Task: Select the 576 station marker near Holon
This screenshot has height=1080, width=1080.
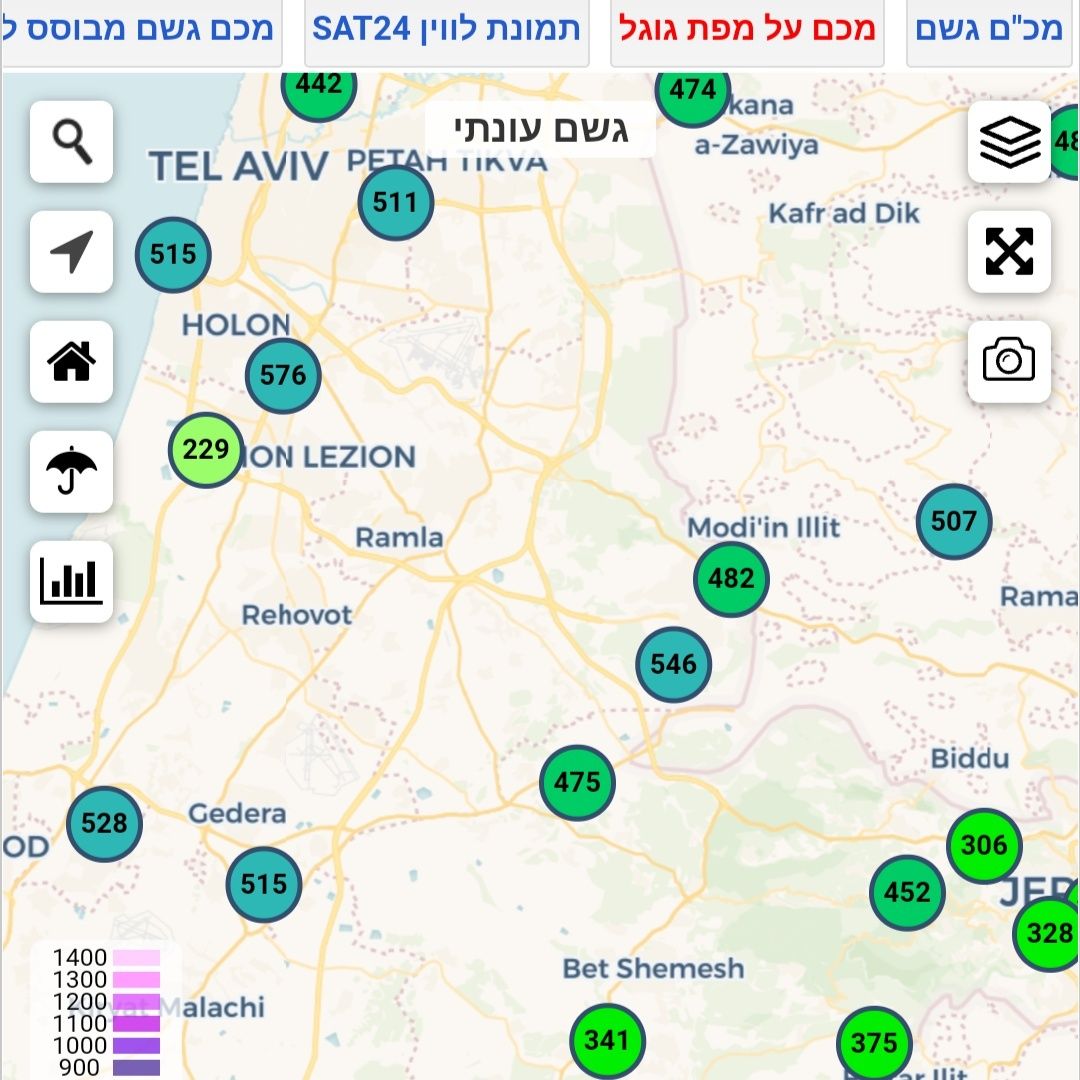Action: tap(283, 376)
